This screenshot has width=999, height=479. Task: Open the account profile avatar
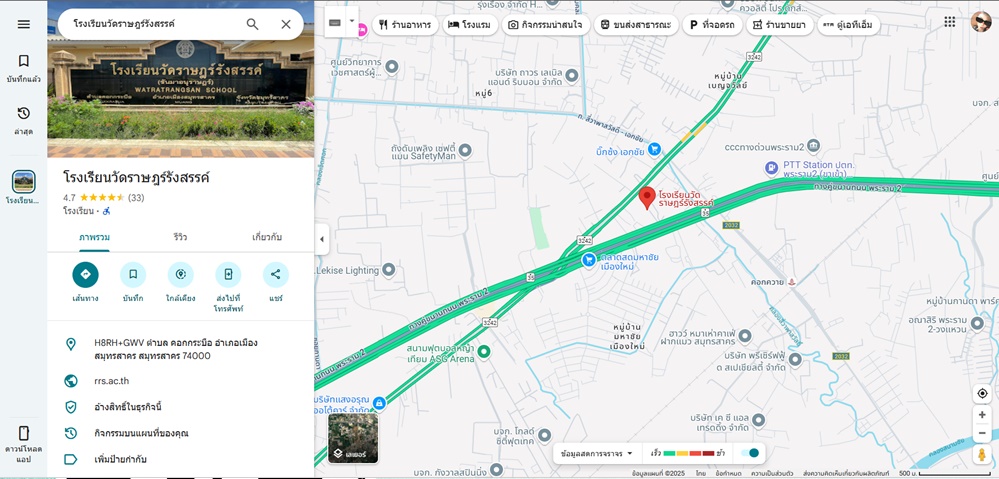981,22
